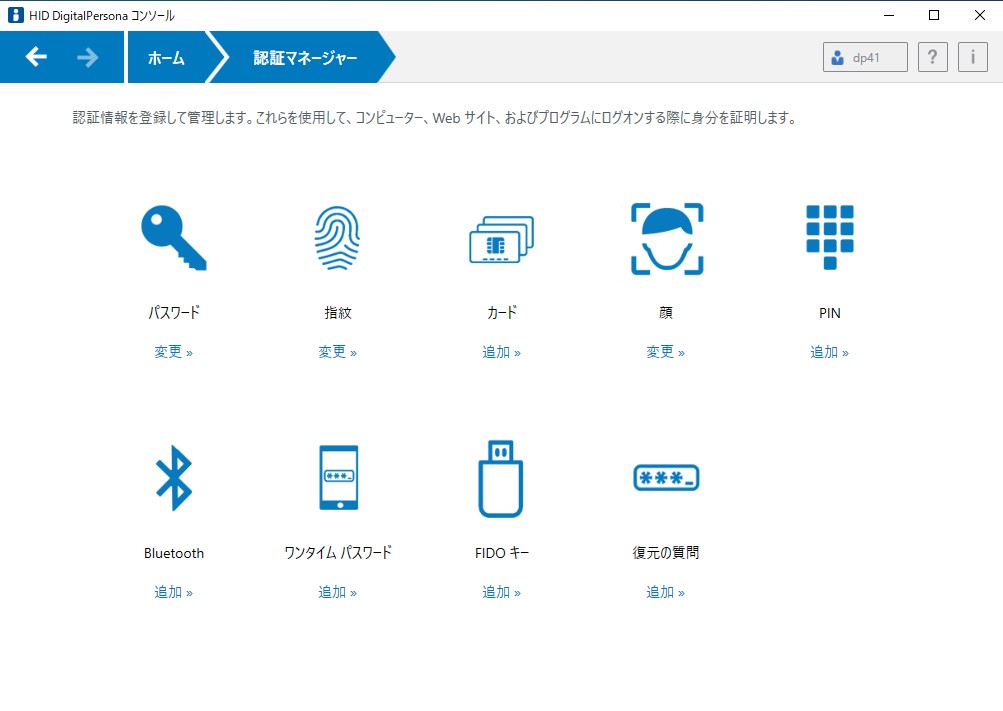Screen dimensions: 1003x711
Task: Click the face recognition (顔) icon
Action: coord(667,239)
